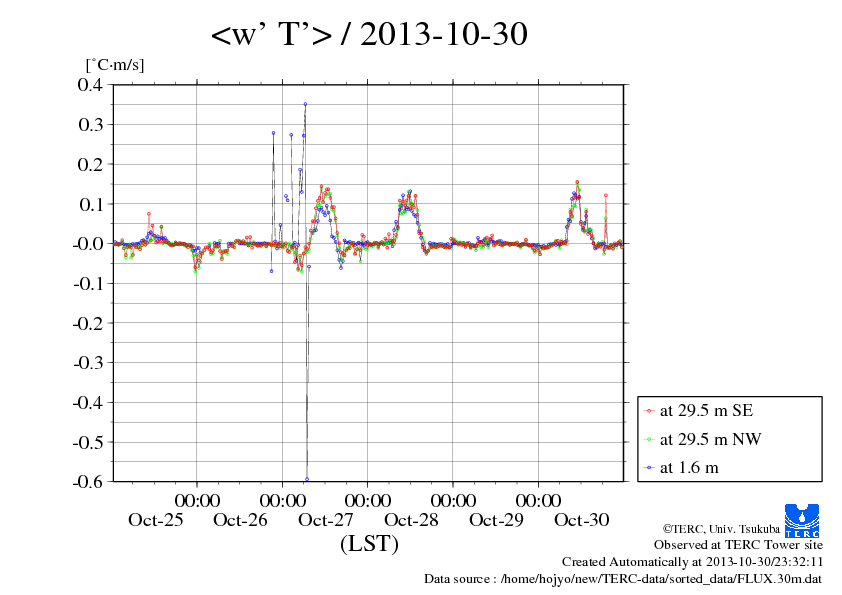Click the x-axis date label Oct-26
The width and height of the screenshot is (842, 595).
pos(241,520)
